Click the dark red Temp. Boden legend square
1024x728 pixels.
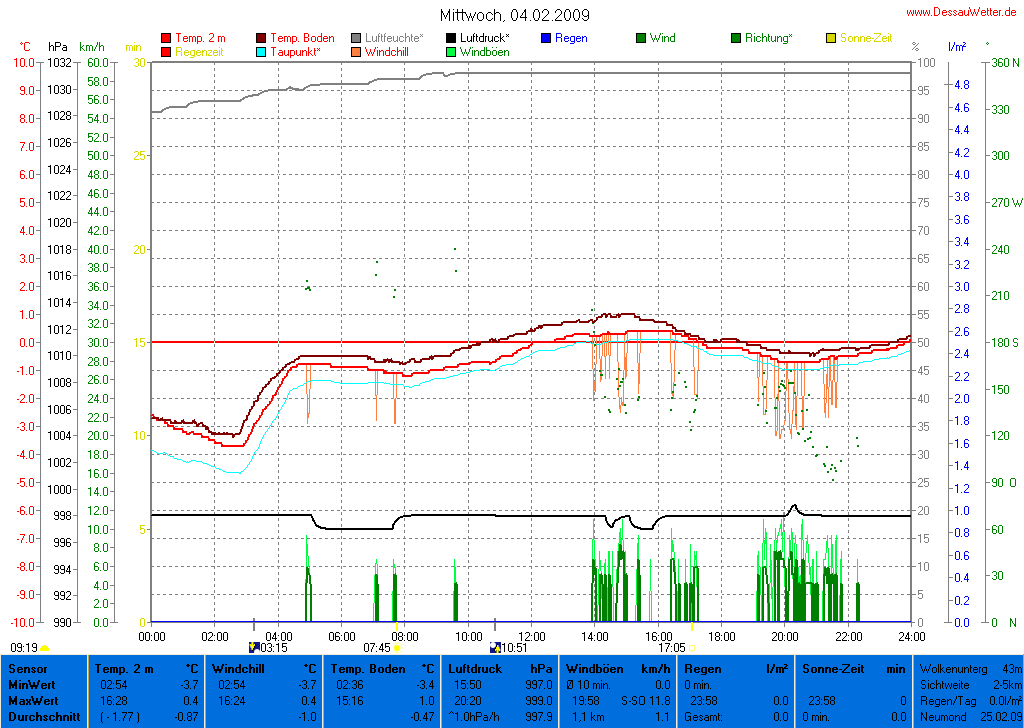pos(262,38)
